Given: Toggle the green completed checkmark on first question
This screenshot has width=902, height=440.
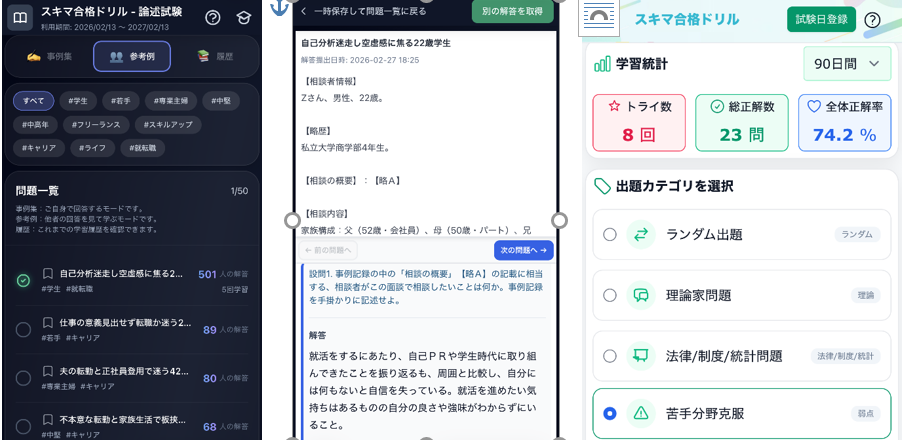Looking at the screenshot, I should coord(23,280).
